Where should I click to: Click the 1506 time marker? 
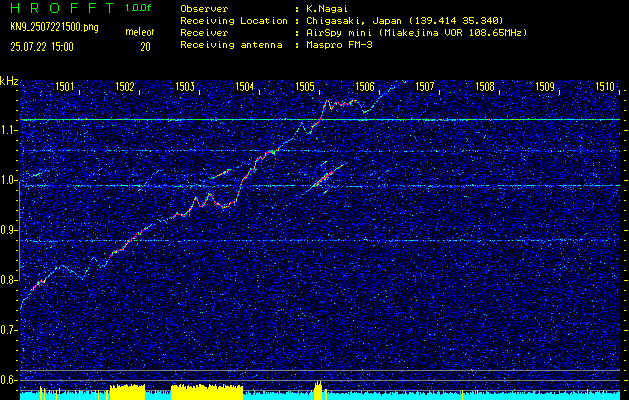365,86
